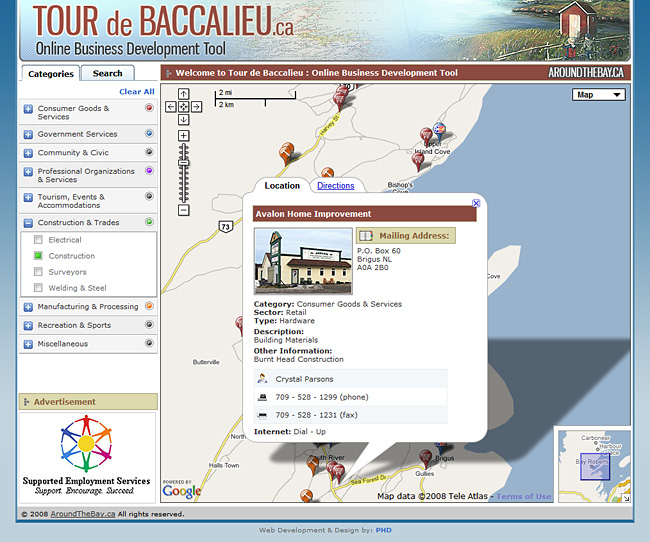Collapse the overview map arrow icon
The width and height of the screenshot is (650, 542).
(x=626, y=498)
